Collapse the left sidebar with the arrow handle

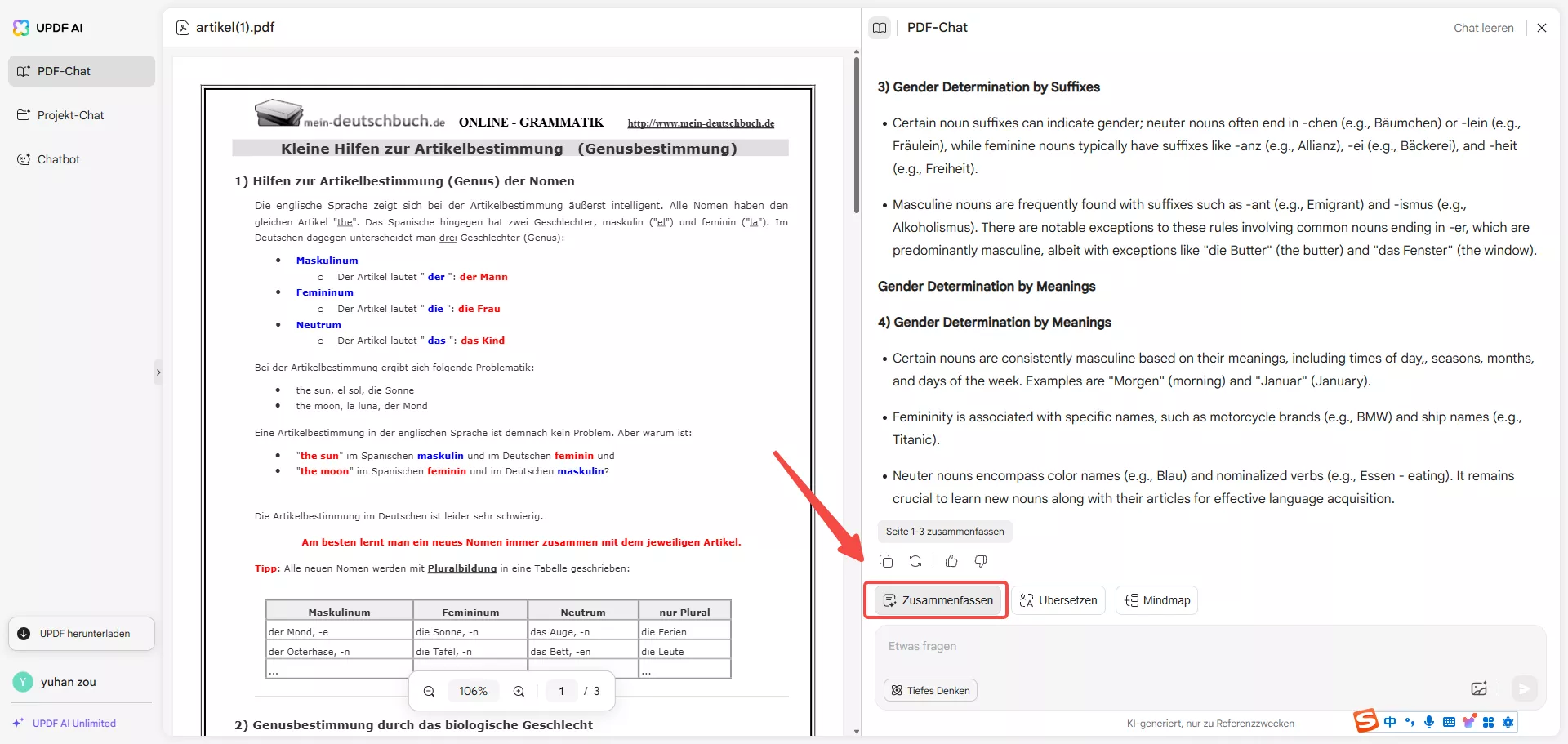click(158, 372)
